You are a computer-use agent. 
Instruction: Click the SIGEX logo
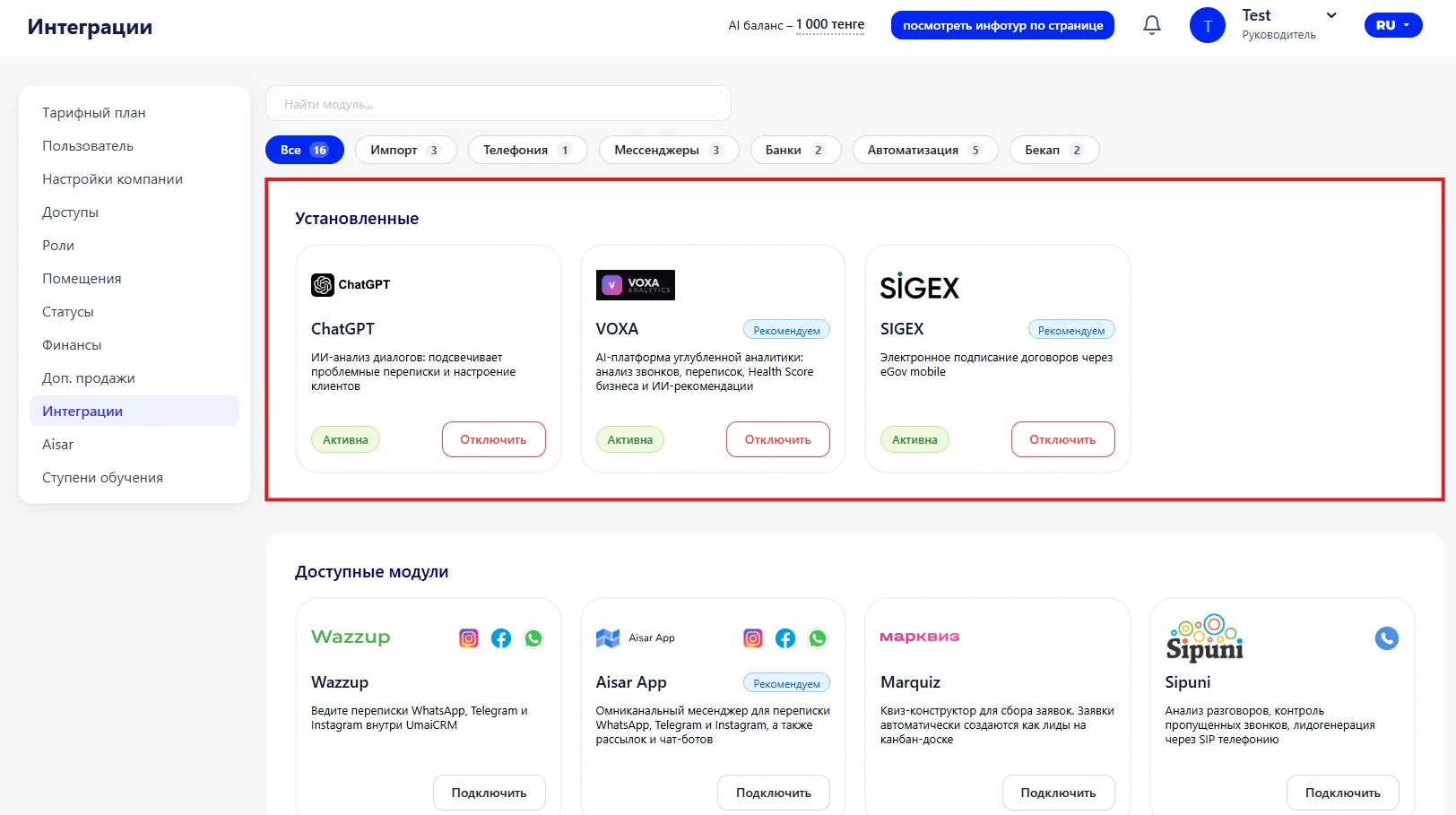(920, 287)
